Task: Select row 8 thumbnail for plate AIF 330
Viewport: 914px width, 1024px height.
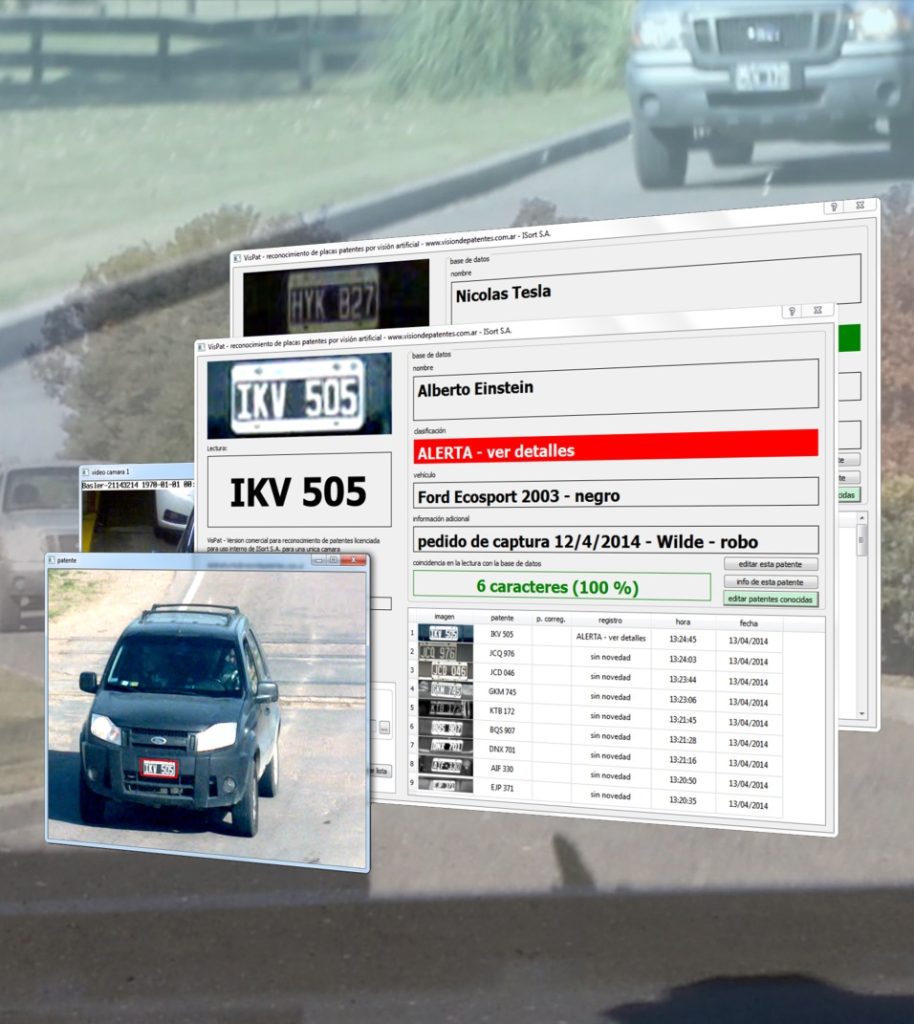Action: pyautogui.click(x=445, y=765)
